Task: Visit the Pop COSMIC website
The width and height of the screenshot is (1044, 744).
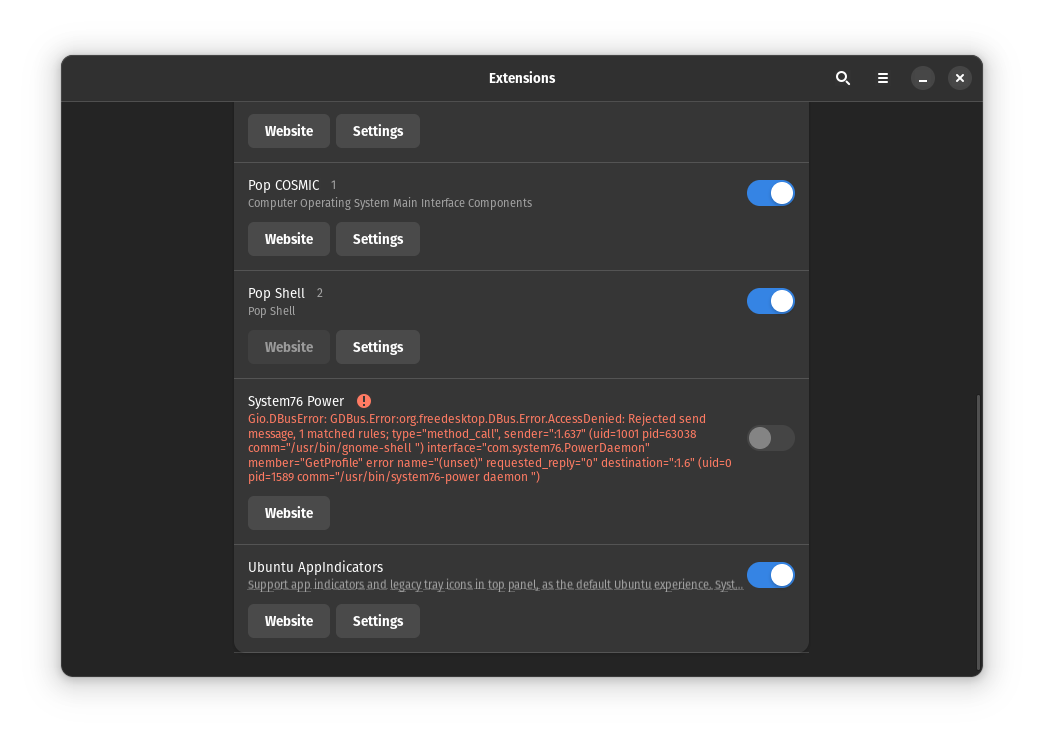Action: 288,238
